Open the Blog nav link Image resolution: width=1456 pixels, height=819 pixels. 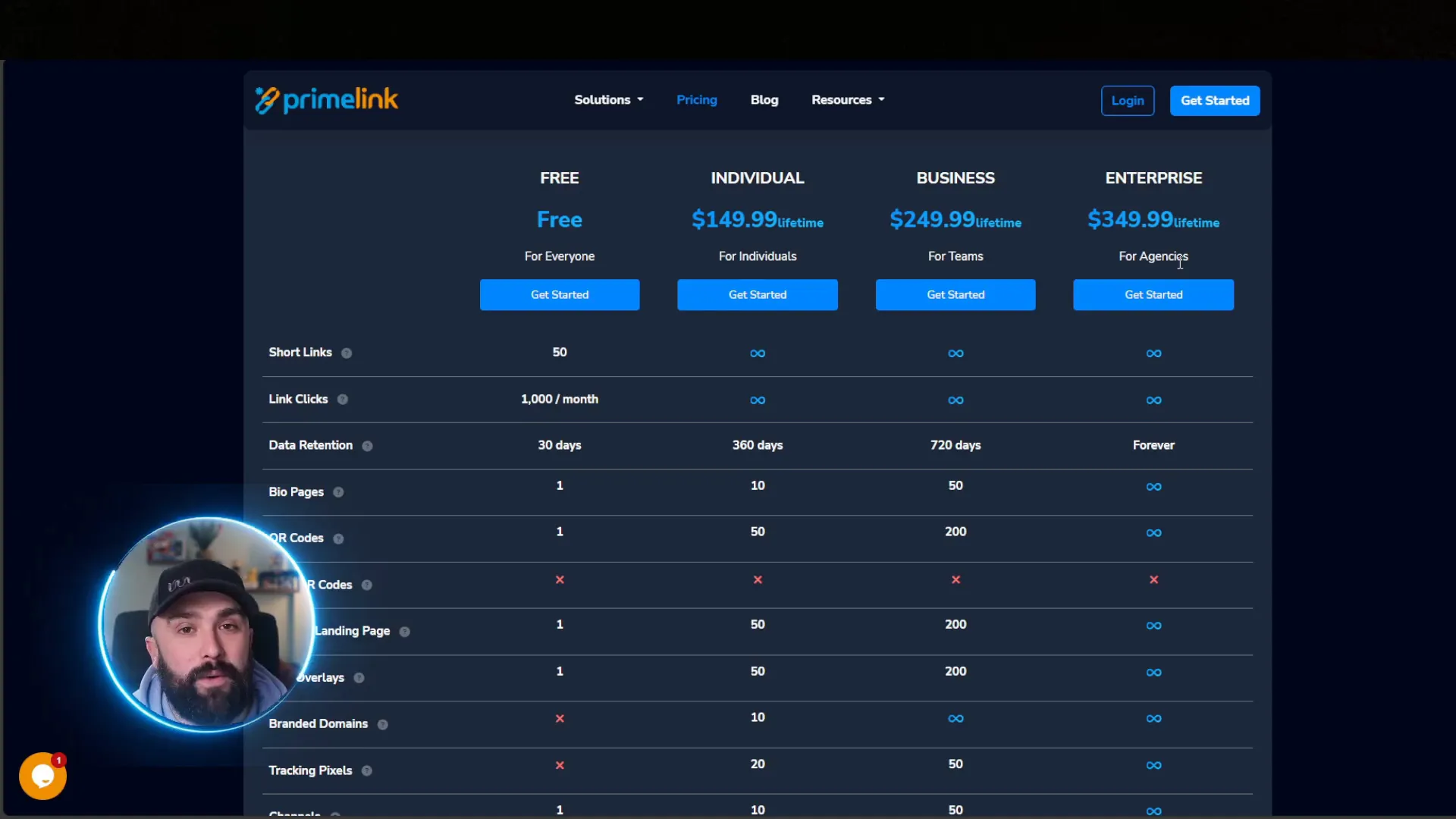(x=764, y=100)
